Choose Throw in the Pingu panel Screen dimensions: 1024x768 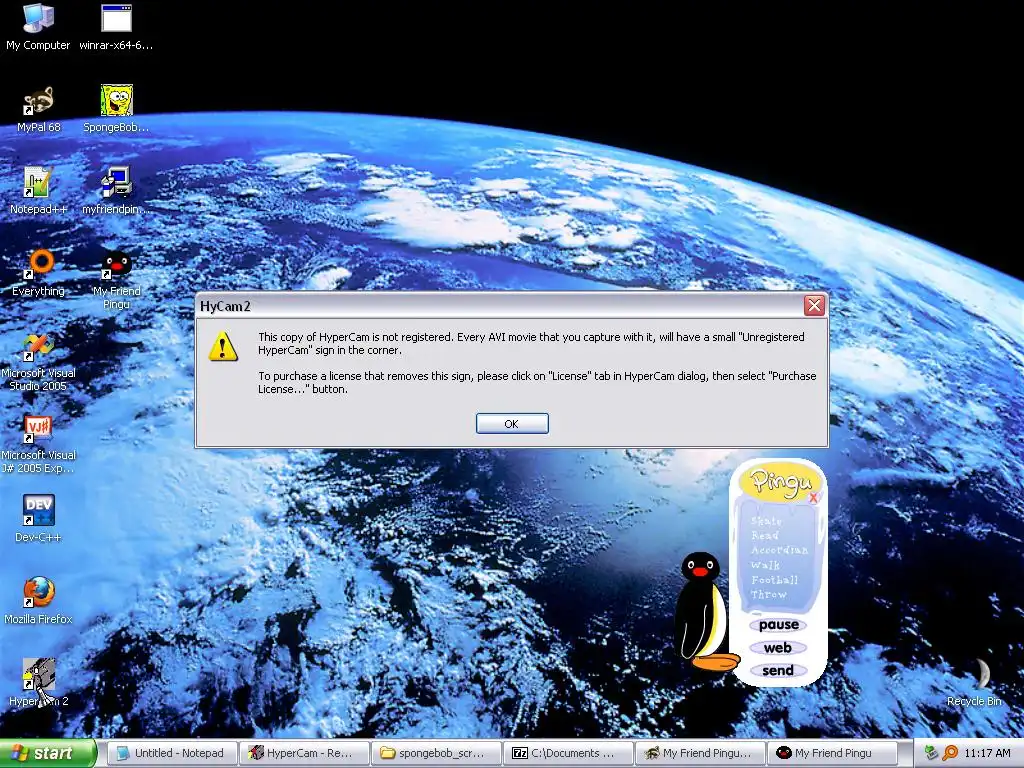click(x=769, y=594)
